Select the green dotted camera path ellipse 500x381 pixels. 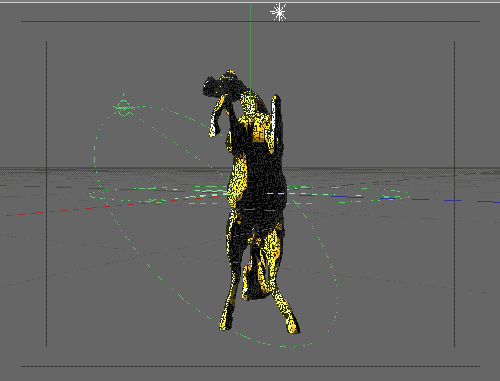216,227
